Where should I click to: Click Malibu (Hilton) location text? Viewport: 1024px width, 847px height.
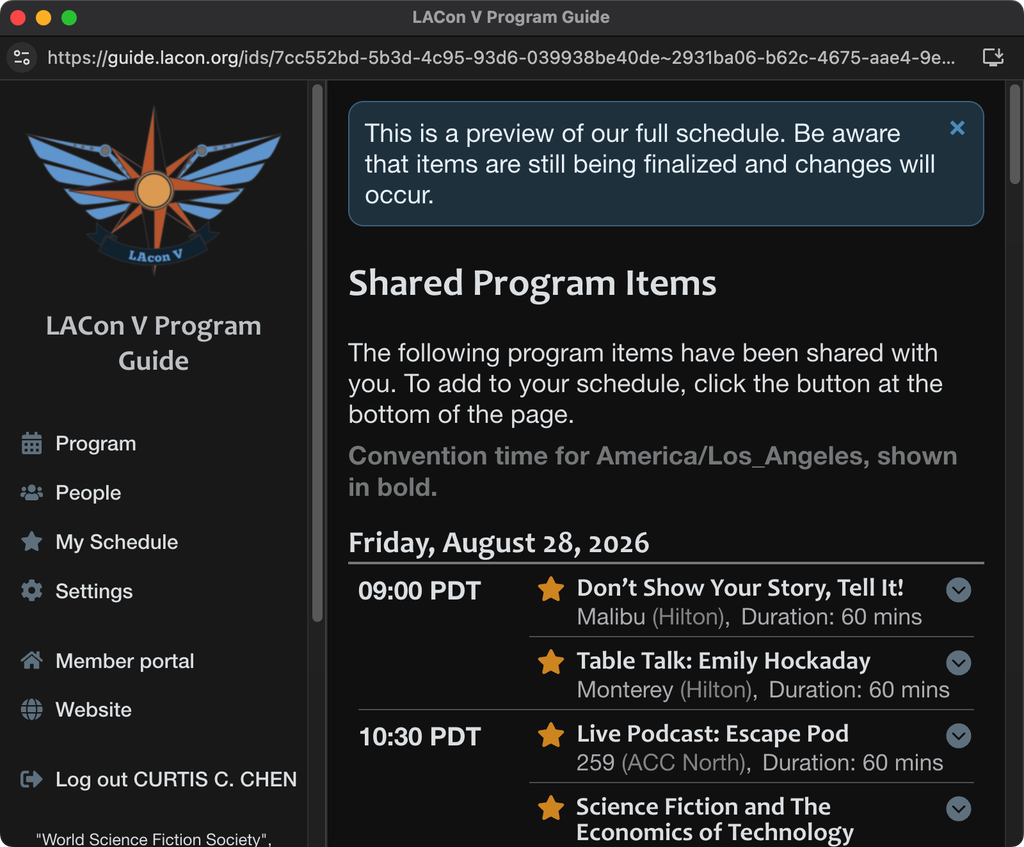click(x=652, y=617)
